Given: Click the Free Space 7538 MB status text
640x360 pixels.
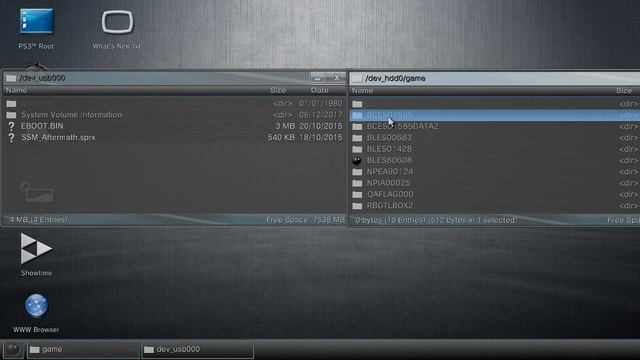Looking at the screenshot, I should [x=305, y=220].
